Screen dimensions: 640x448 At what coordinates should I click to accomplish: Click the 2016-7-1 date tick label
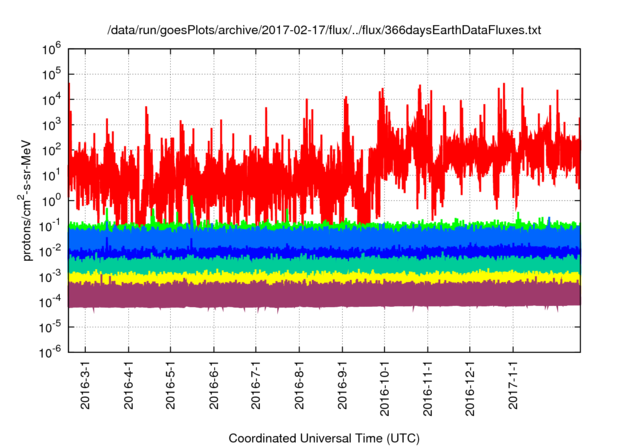[x=256, y=385]
